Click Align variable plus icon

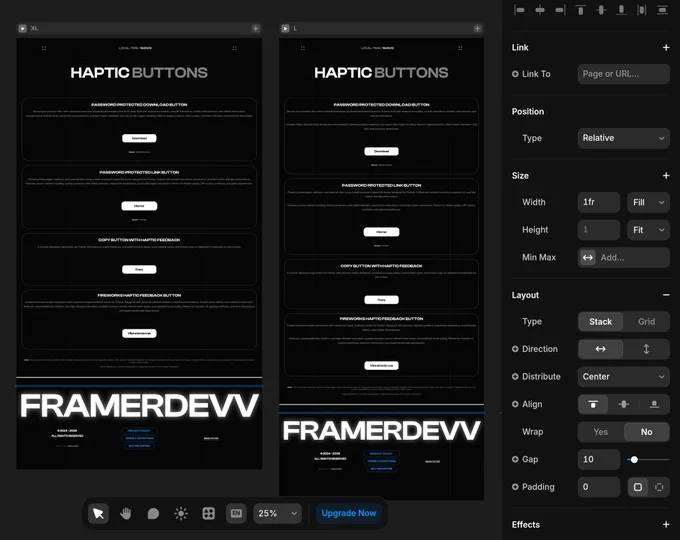pos(515,404)
